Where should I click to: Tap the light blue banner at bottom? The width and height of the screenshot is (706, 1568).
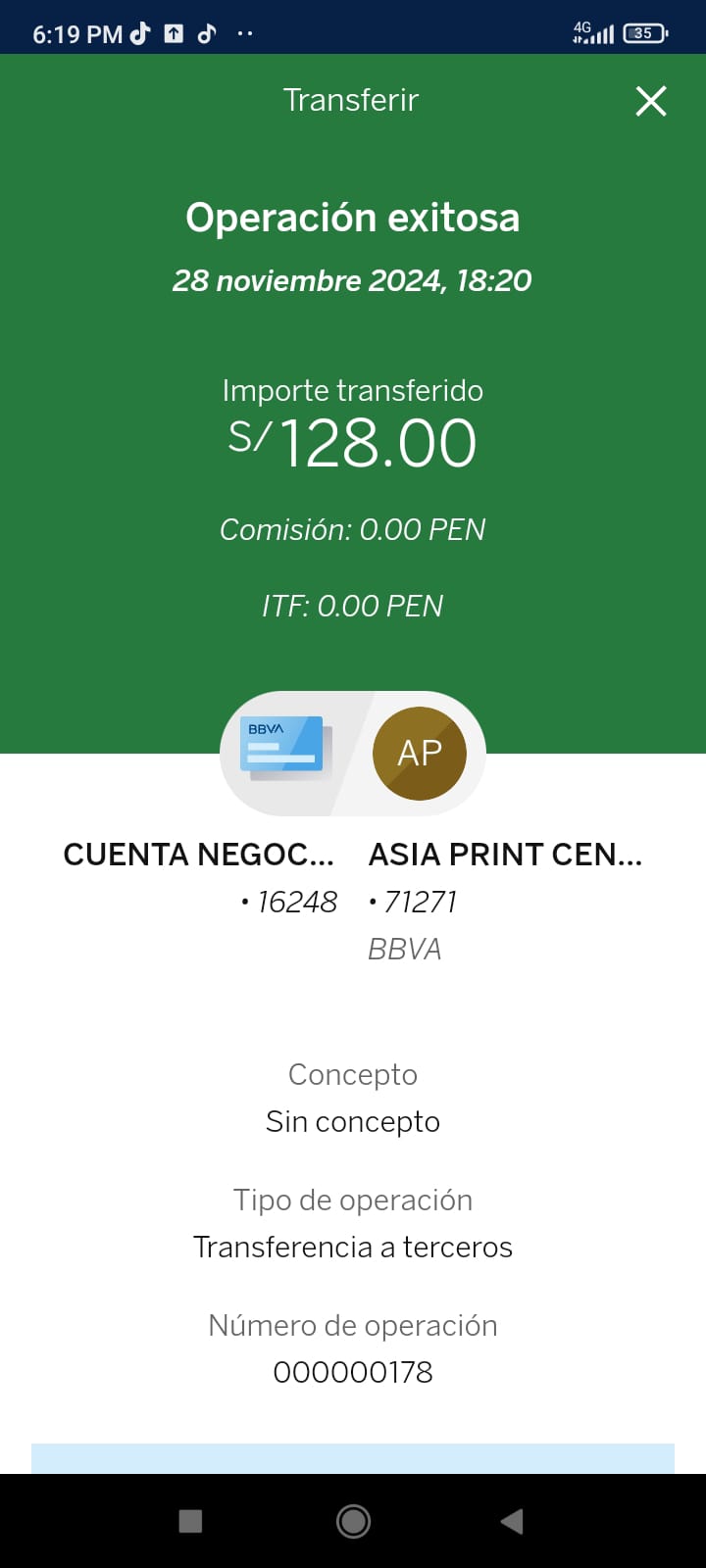pos(353,1458)
